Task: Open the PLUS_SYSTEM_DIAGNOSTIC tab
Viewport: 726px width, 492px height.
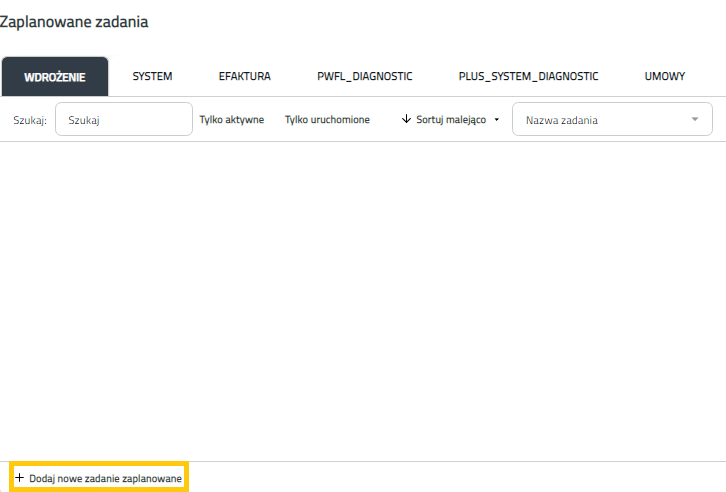Action: 528,76
